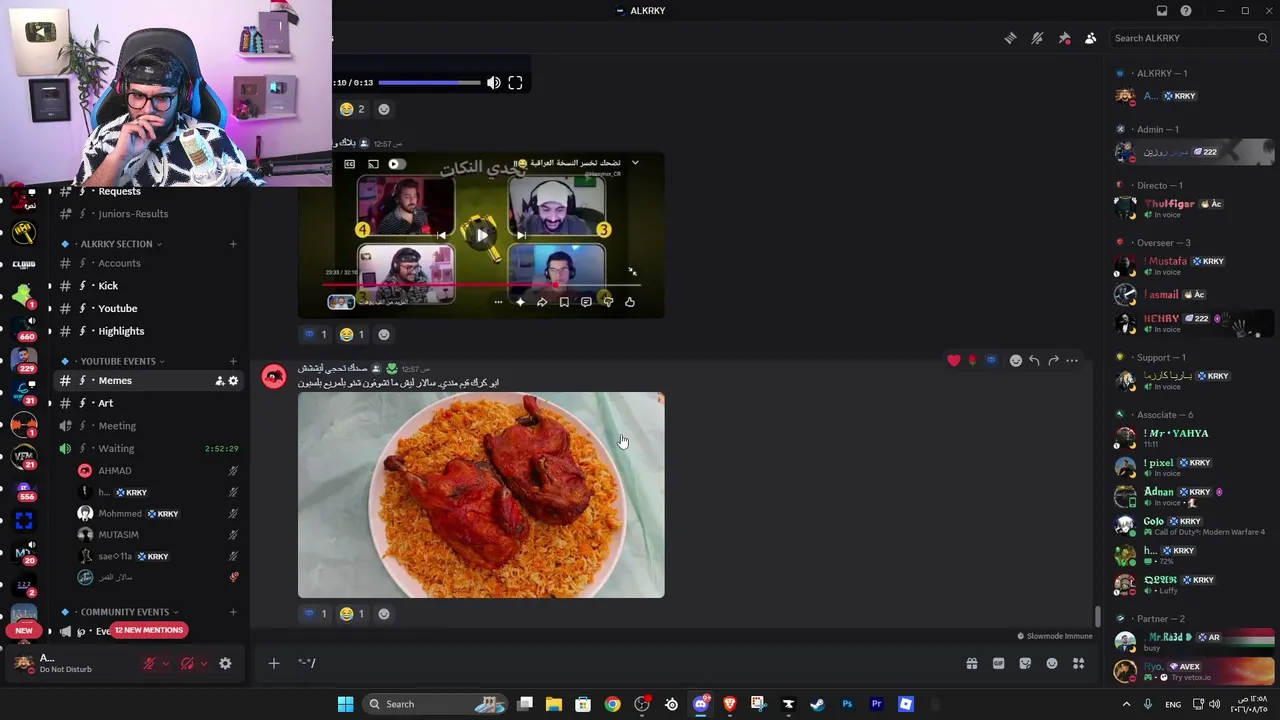The width and height of the screenshot is (1280, 720).
Task: Create channel in ALKRKY SECTION
Action: point(233,244)
